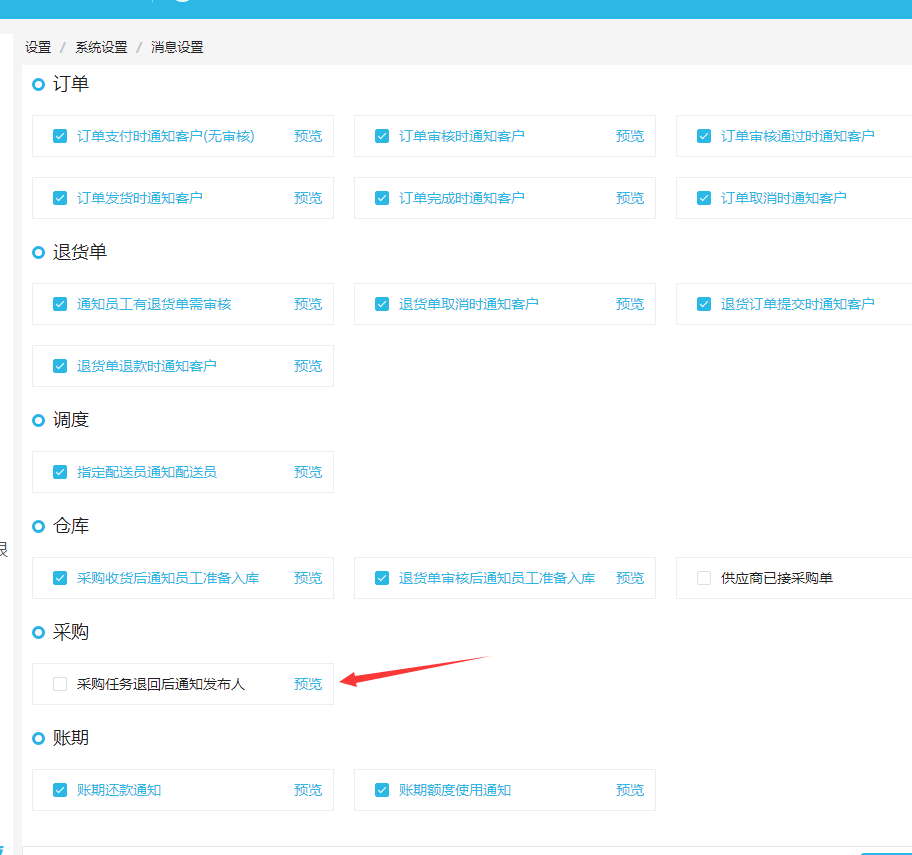Image resolution: width=912 pixels, height=855 pixels.
Task: Toggle 退货订单提交时通知客户 checkbox
Action: 704,304
